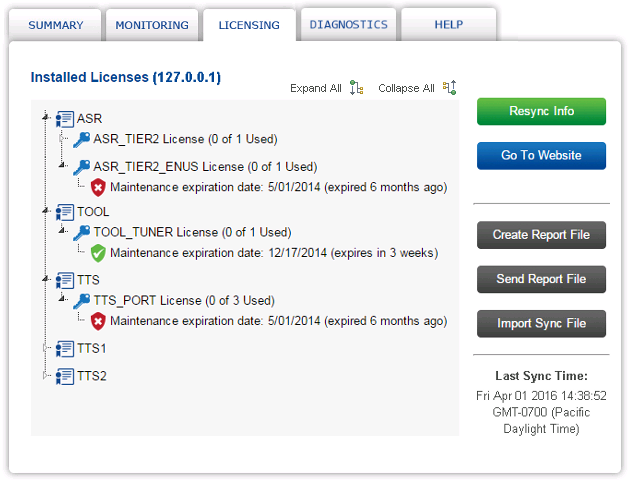Click the Collapse All tree icon
630x482 pixels.
(449, 88)
